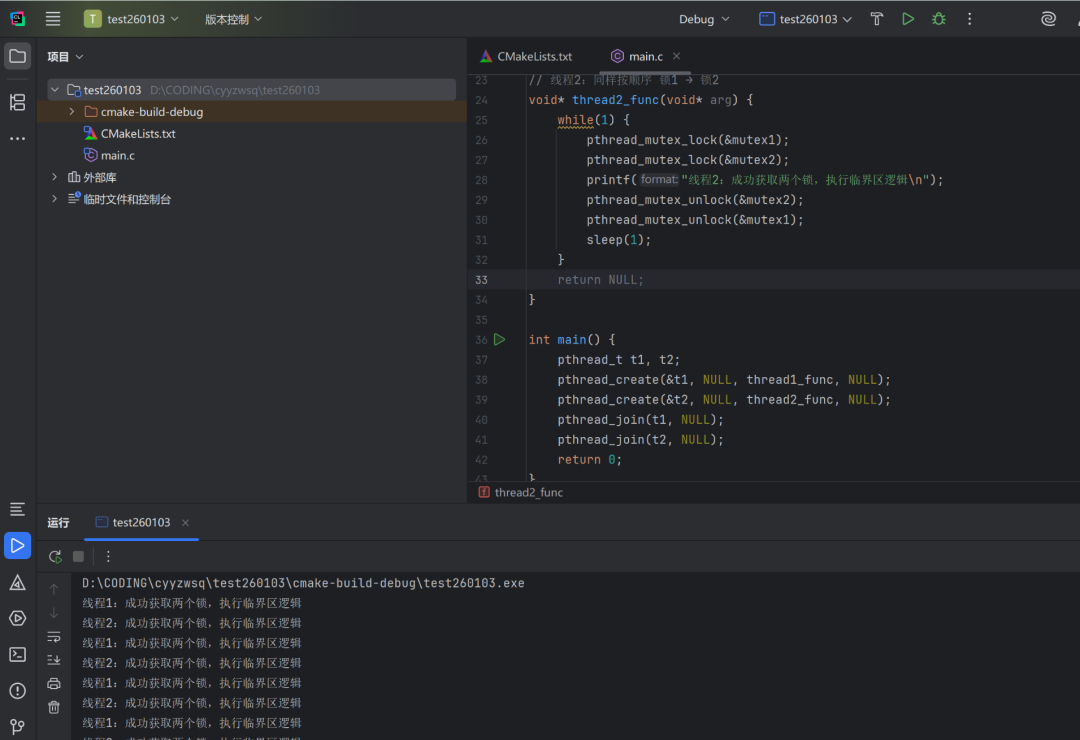Run the program with green play button
The width and height of the screenshot is (1080, 740).
point(908,19)
